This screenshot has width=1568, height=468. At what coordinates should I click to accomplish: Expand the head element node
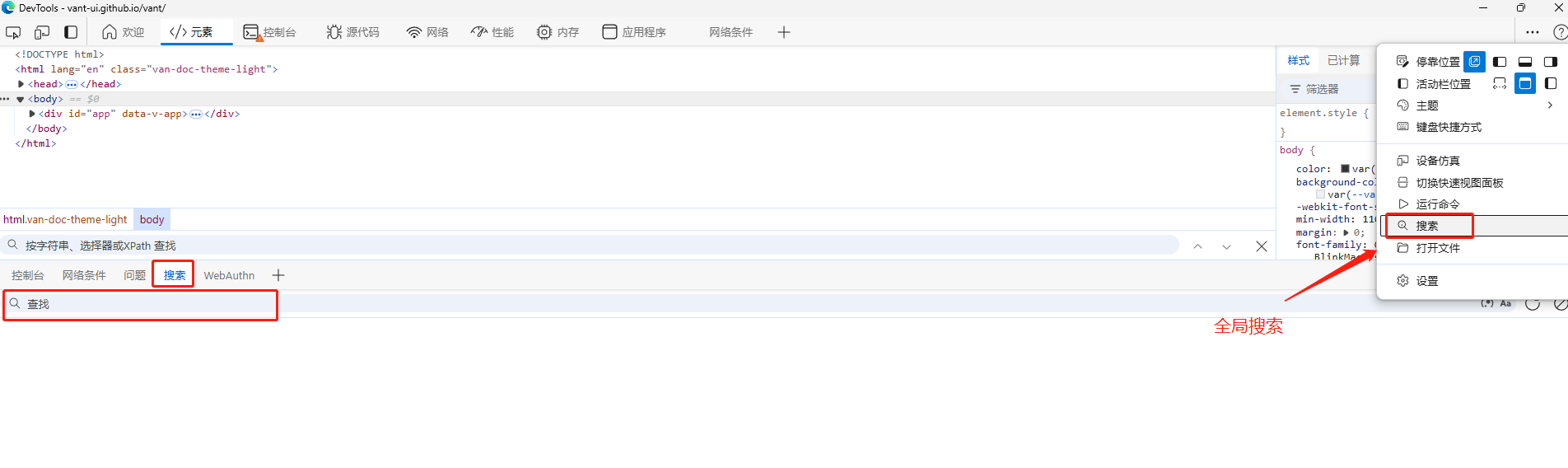click(x=21, y=84)
